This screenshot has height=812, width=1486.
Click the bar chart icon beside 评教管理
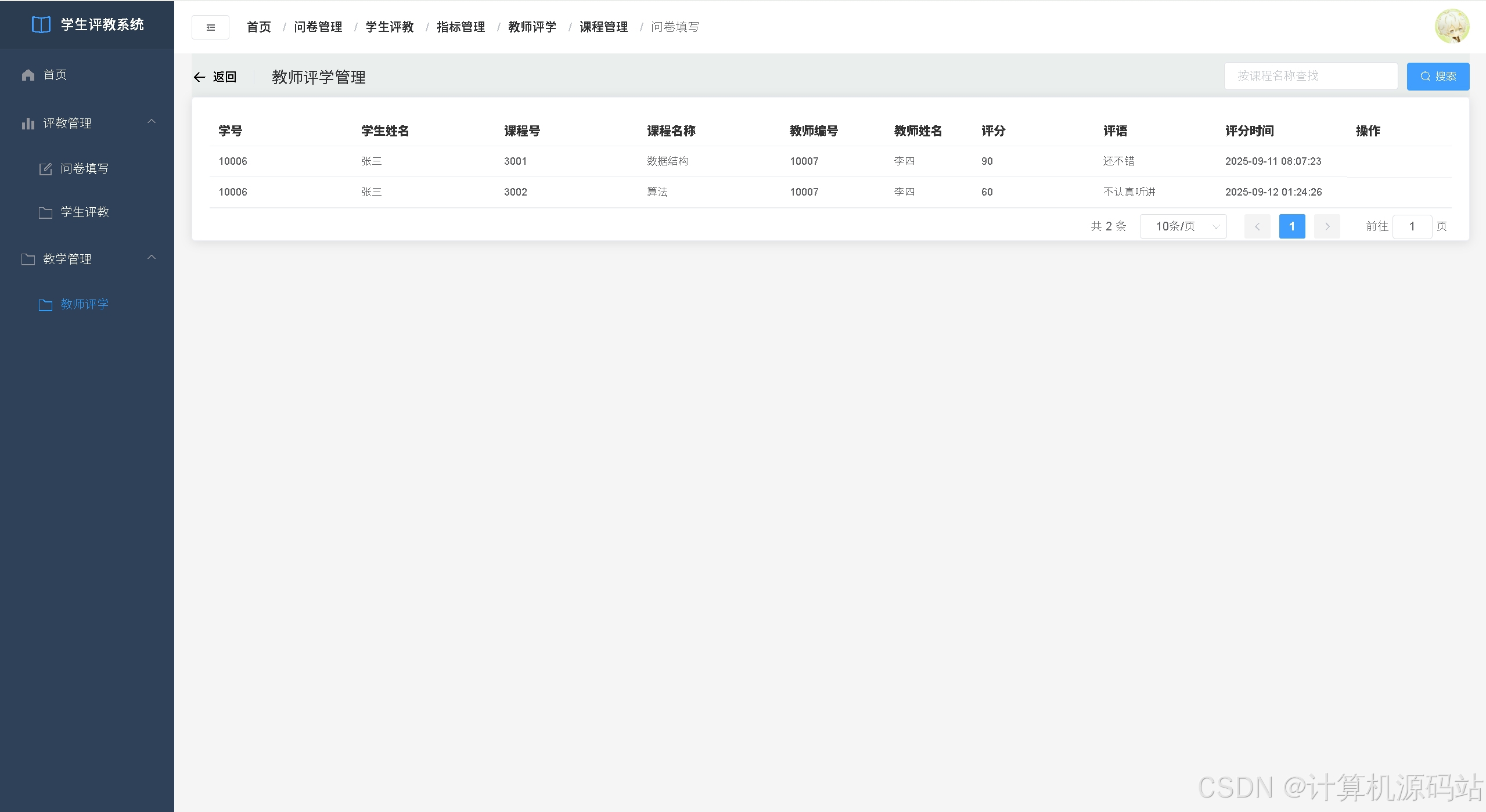[x=28, y=123]
